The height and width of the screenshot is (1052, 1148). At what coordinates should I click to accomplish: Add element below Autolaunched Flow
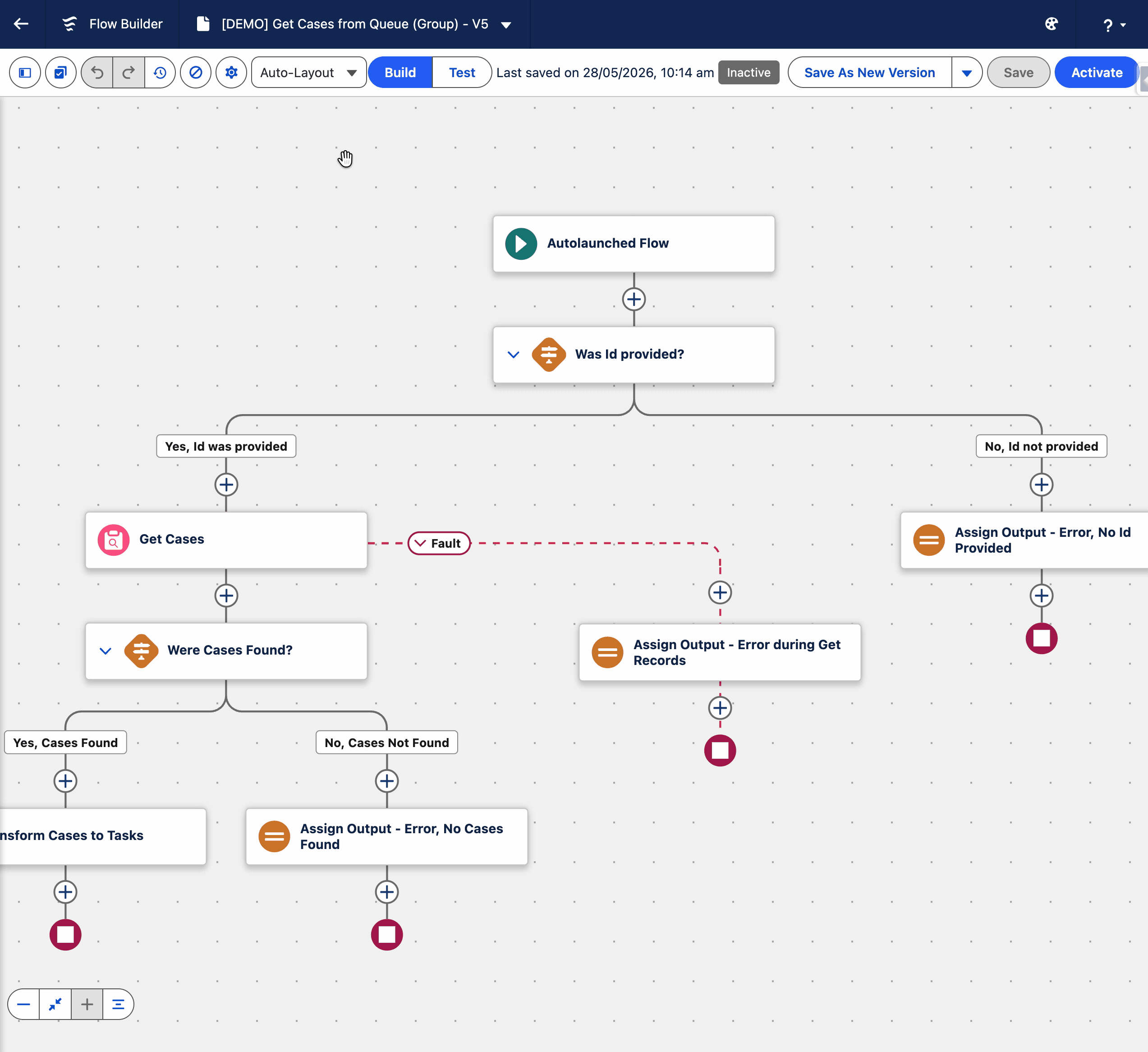[x=634, y=299]
